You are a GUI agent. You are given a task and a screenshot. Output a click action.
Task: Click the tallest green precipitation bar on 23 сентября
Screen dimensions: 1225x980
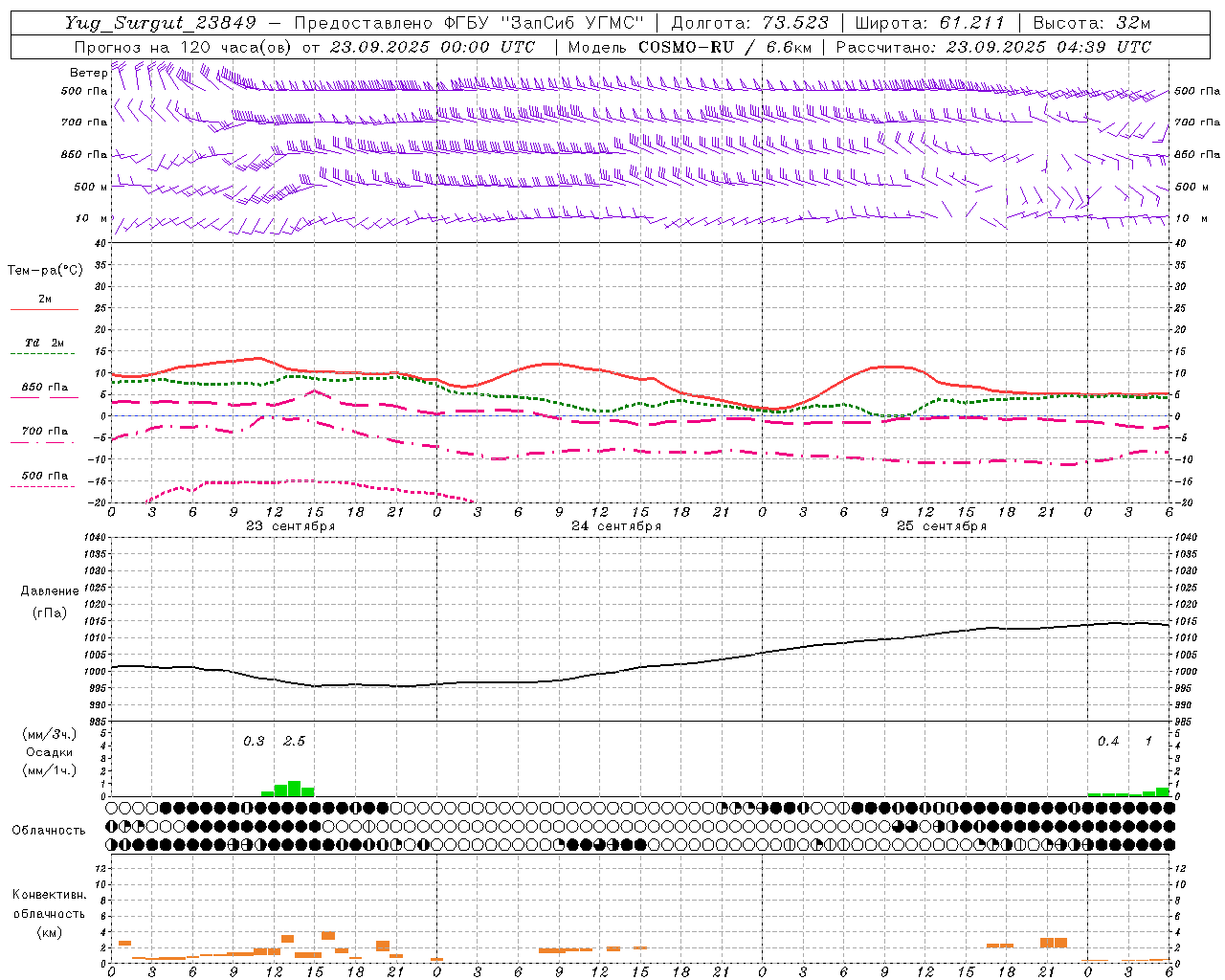pyautogui.click(x=294, y=789)
